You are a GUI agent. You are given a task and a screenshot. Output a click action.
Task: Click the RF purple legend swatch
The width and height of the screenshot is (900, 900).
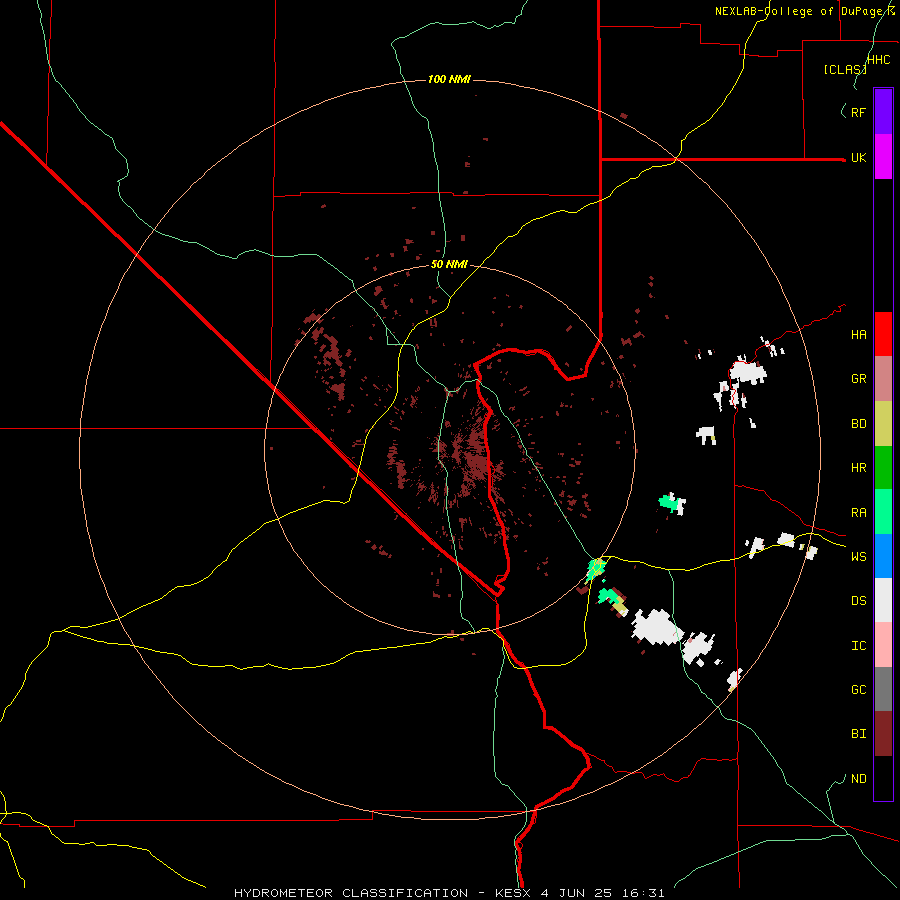click(x=883, y=112)
